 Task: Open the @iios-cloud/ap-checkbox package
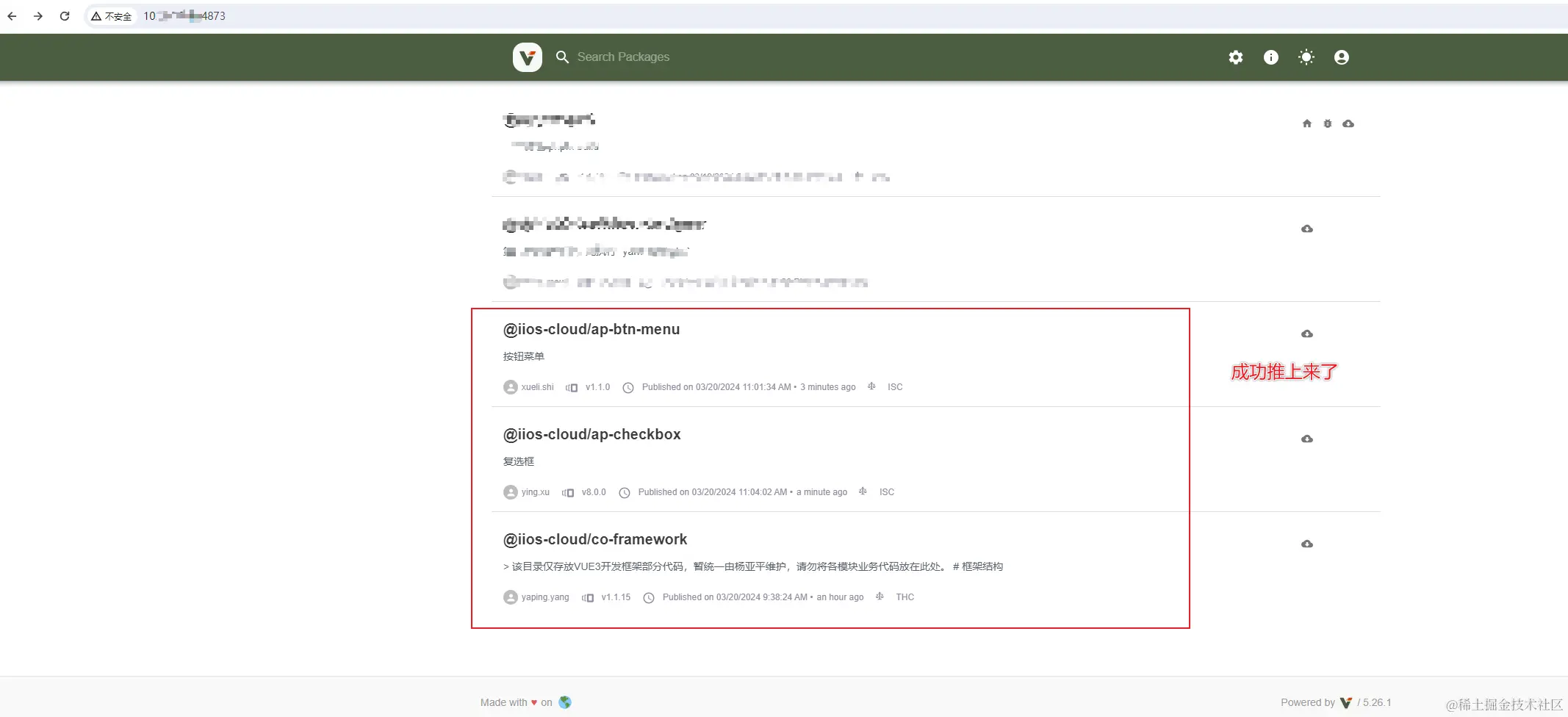(x=592, y=435)
